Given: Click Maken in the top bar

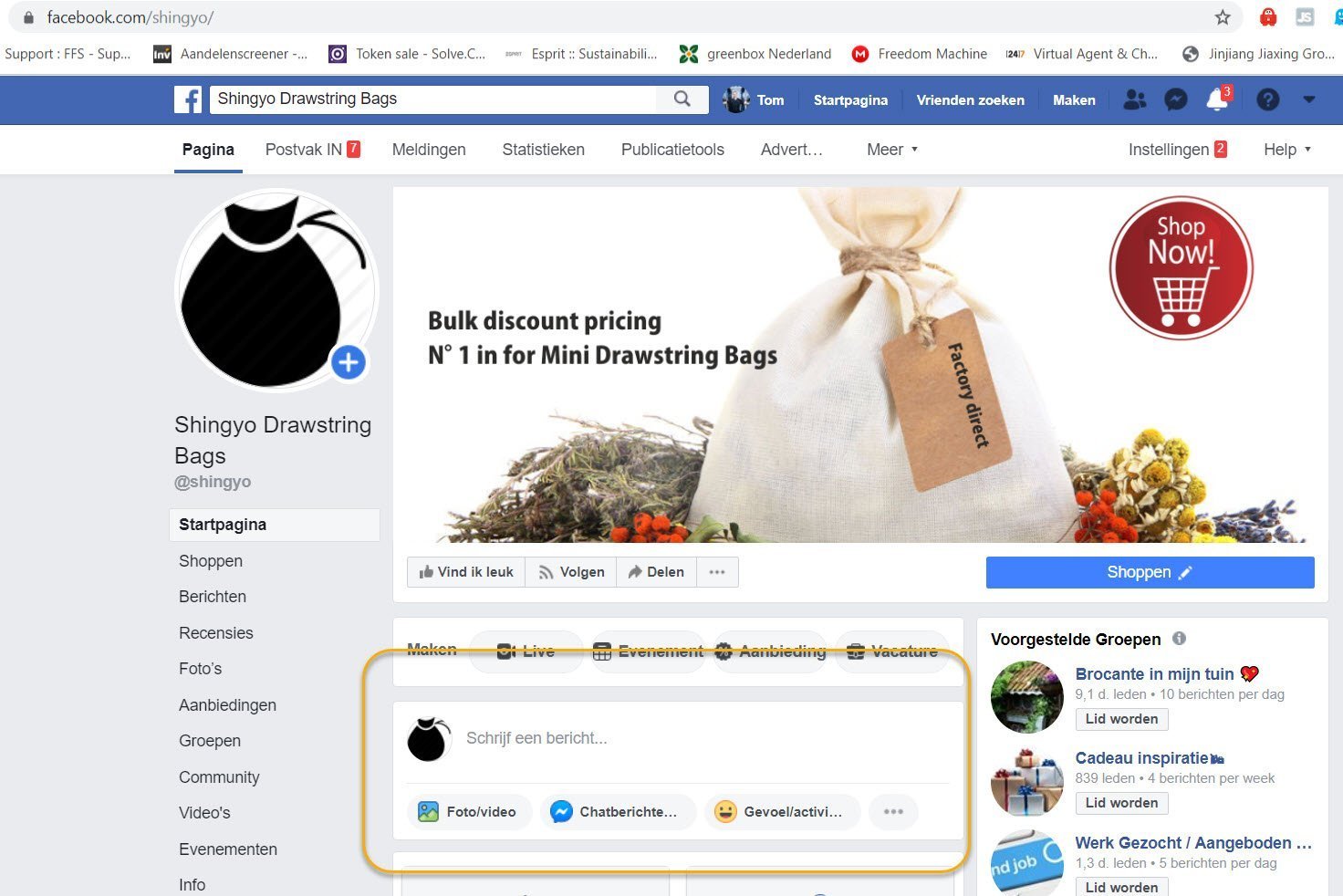Looking at the screenshot, I should (1074, 99).
